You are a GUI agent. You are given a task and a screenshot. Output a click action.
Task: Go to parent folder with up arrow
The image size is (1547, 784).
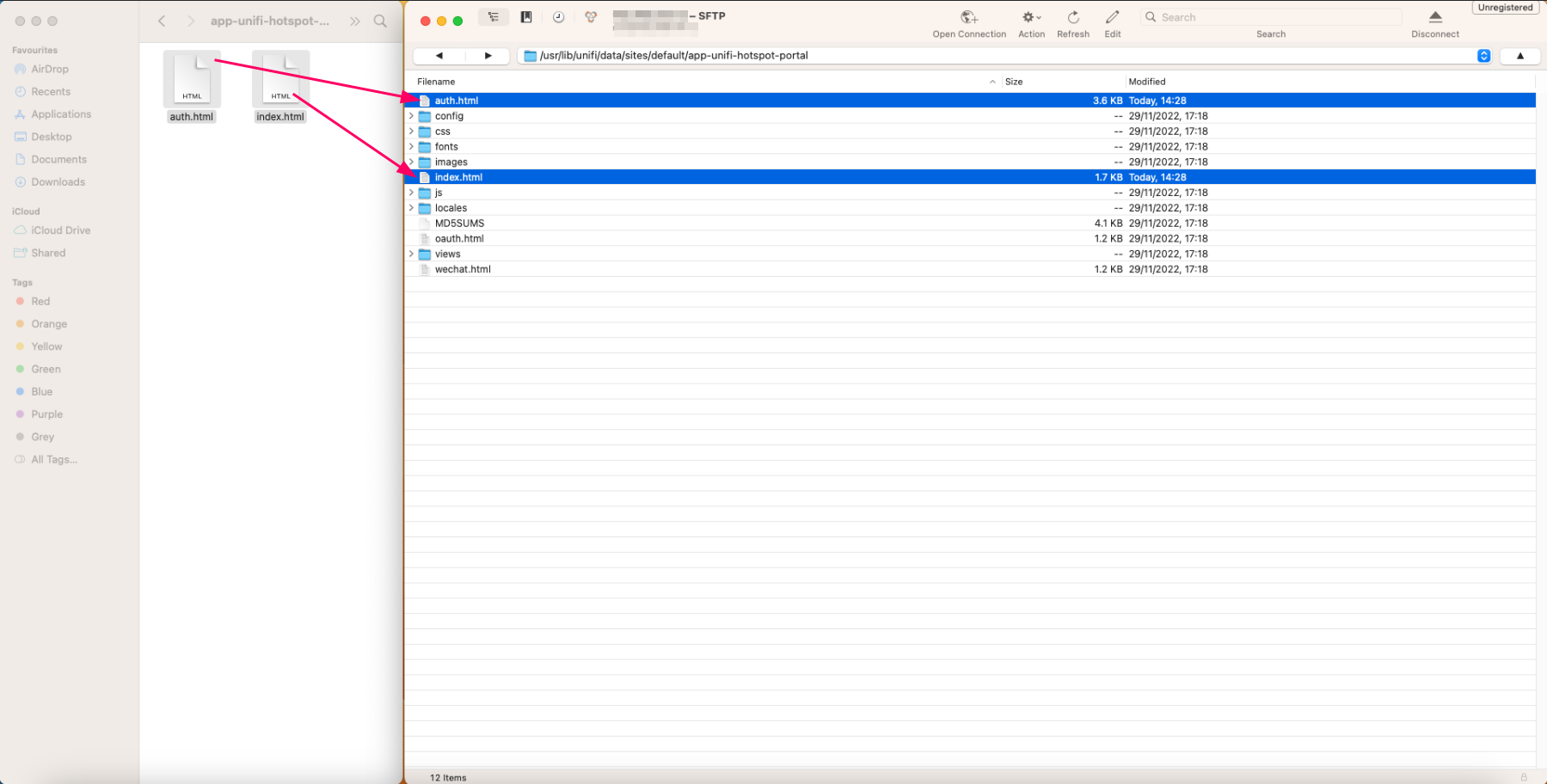[1519, 56]
